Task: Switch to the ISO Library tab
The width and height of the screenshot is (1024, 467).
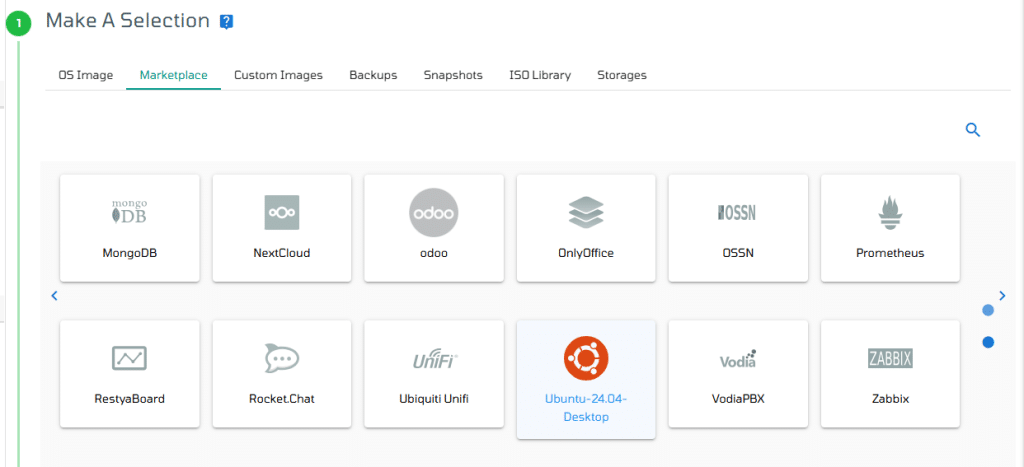Action: (x=540, y=75)
